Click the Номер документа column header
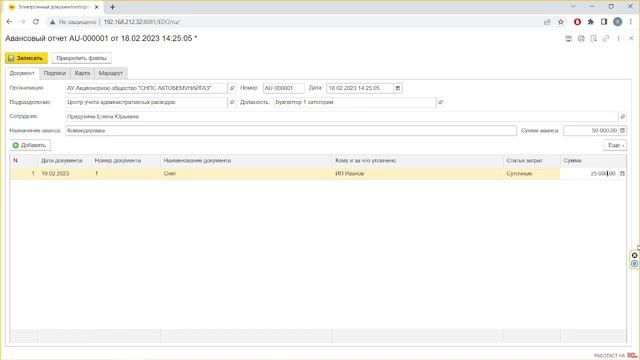Screen dimensions: 640x360 [118, 161]
